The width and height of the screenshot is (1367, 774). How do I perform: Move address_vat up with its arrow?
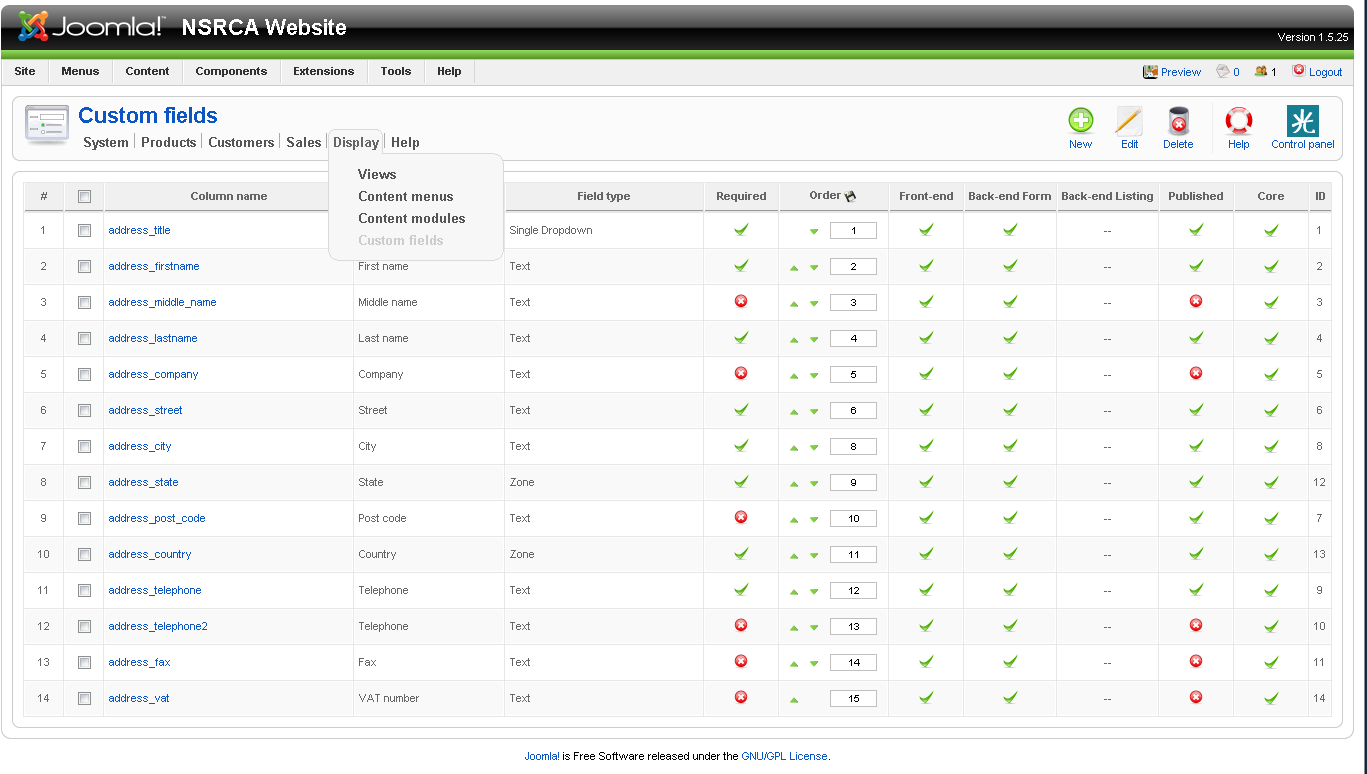(794, 700)
